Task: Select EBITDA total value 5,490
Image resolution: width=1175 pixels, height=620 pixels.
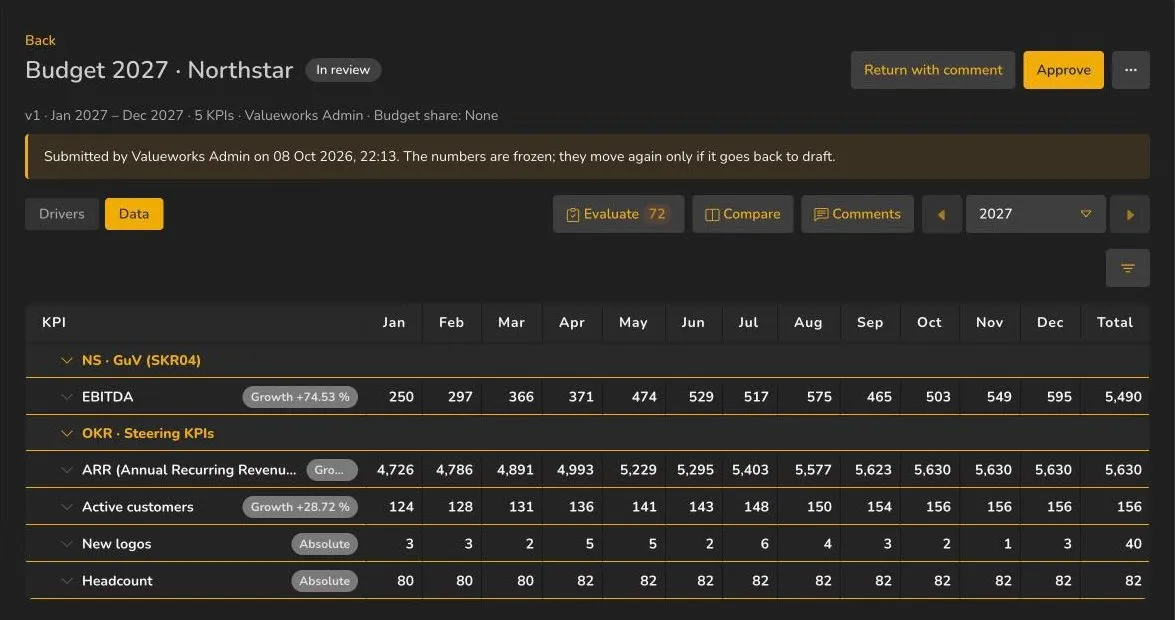Action: click(x=1123, y=397)
